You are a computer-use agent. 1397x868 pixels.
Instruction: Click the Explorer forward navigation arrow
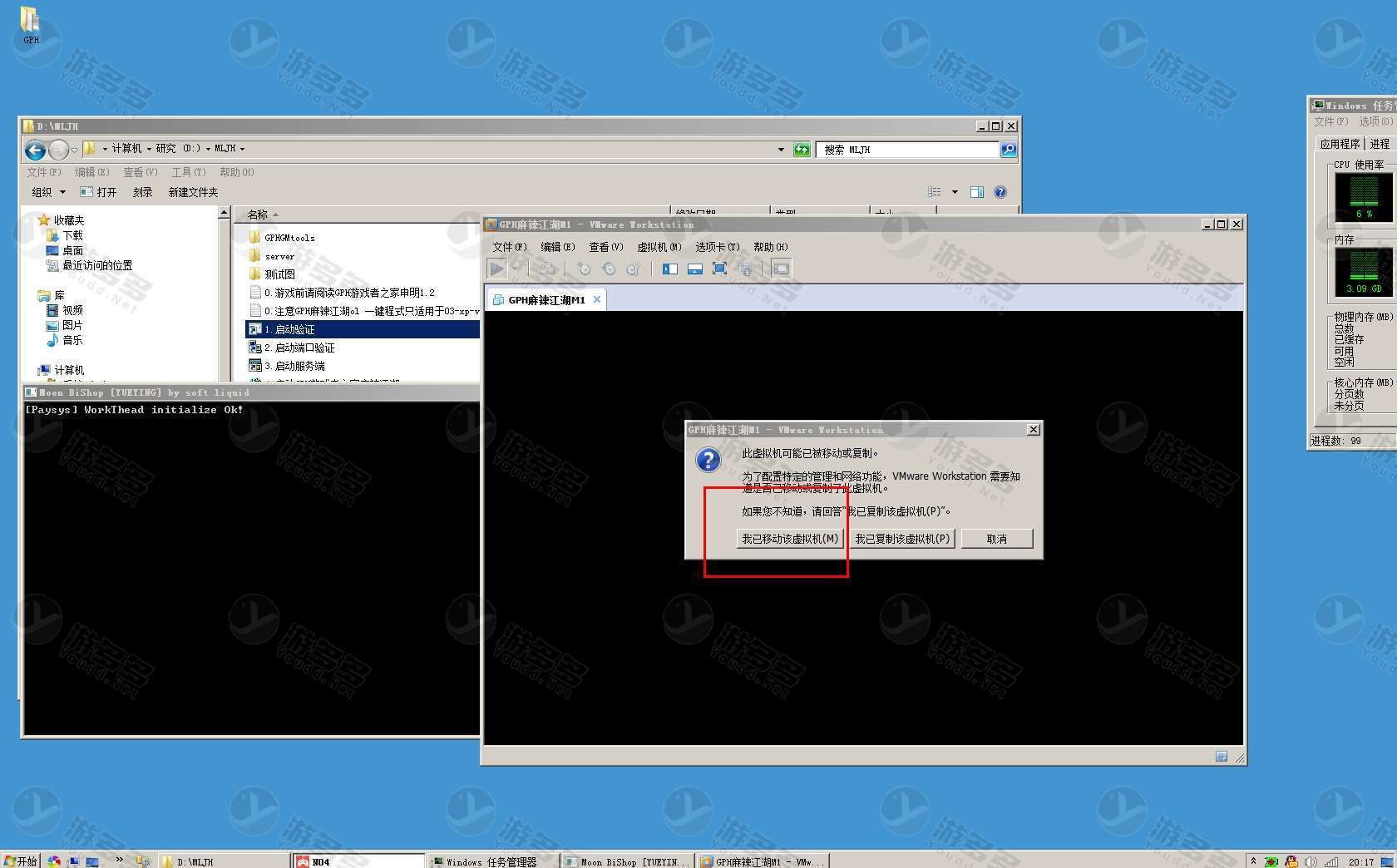58,150
